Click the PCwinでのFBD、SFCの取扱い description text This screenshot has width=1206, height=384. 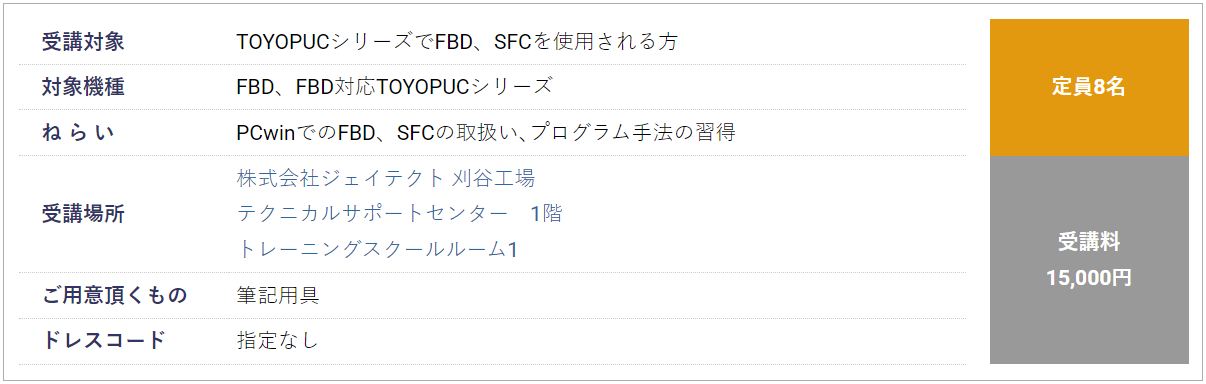(486, 132)
